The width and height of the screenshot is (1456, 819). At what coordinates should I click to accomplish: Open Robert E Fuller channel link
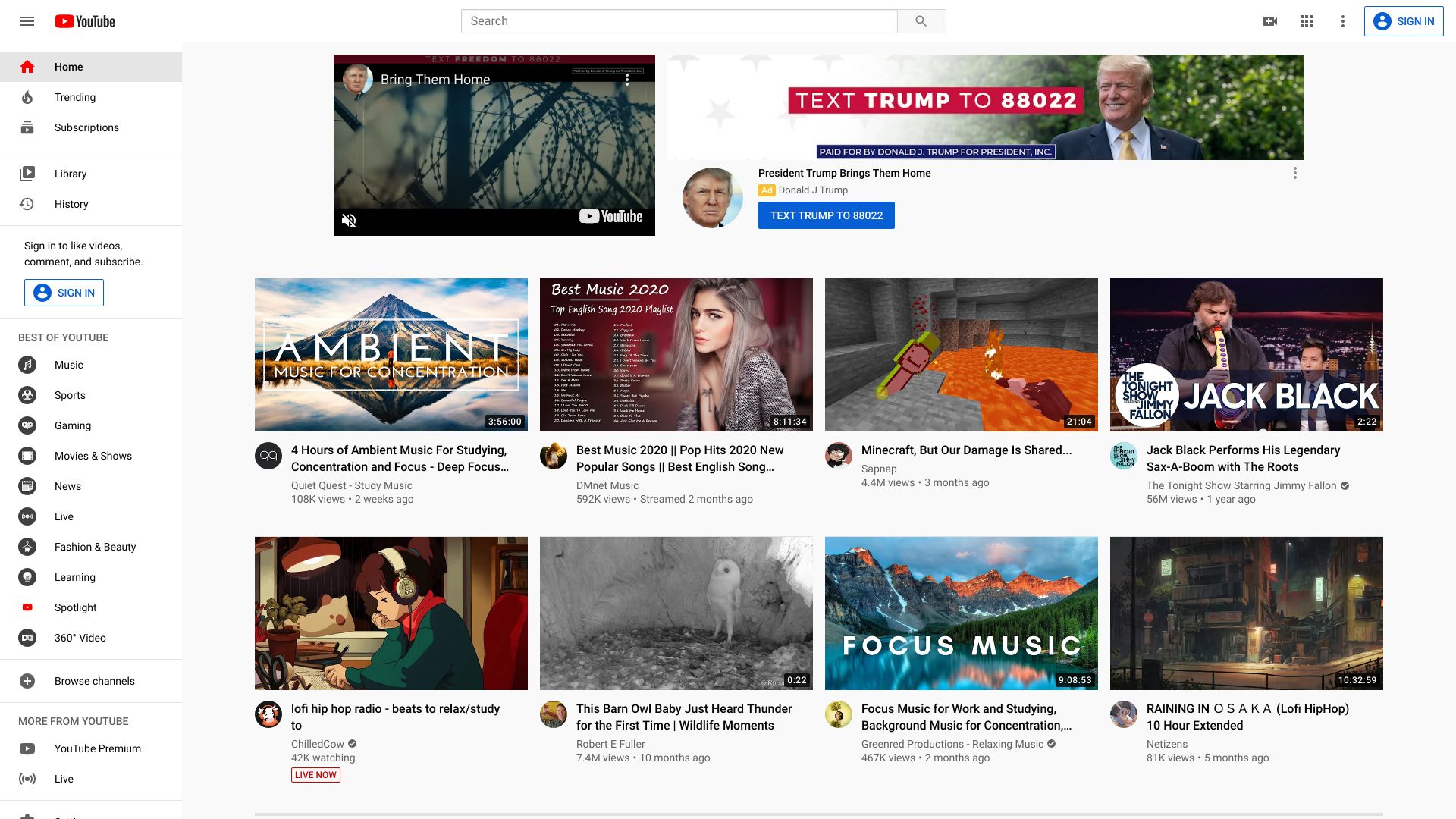click(x=610, y=744)
